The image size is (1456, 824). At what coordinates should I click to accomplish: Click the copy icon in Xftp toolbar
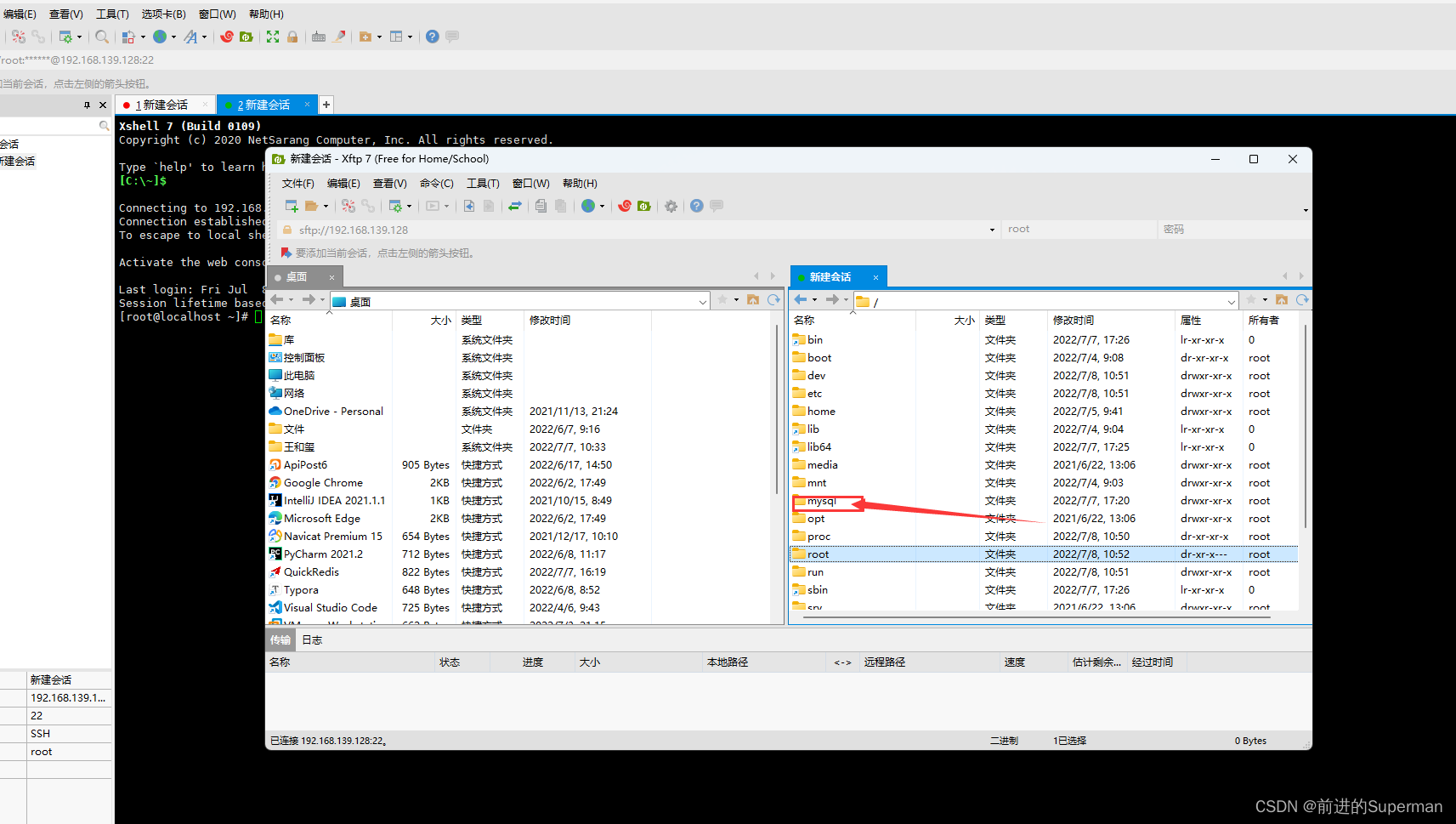pos(541,206)
